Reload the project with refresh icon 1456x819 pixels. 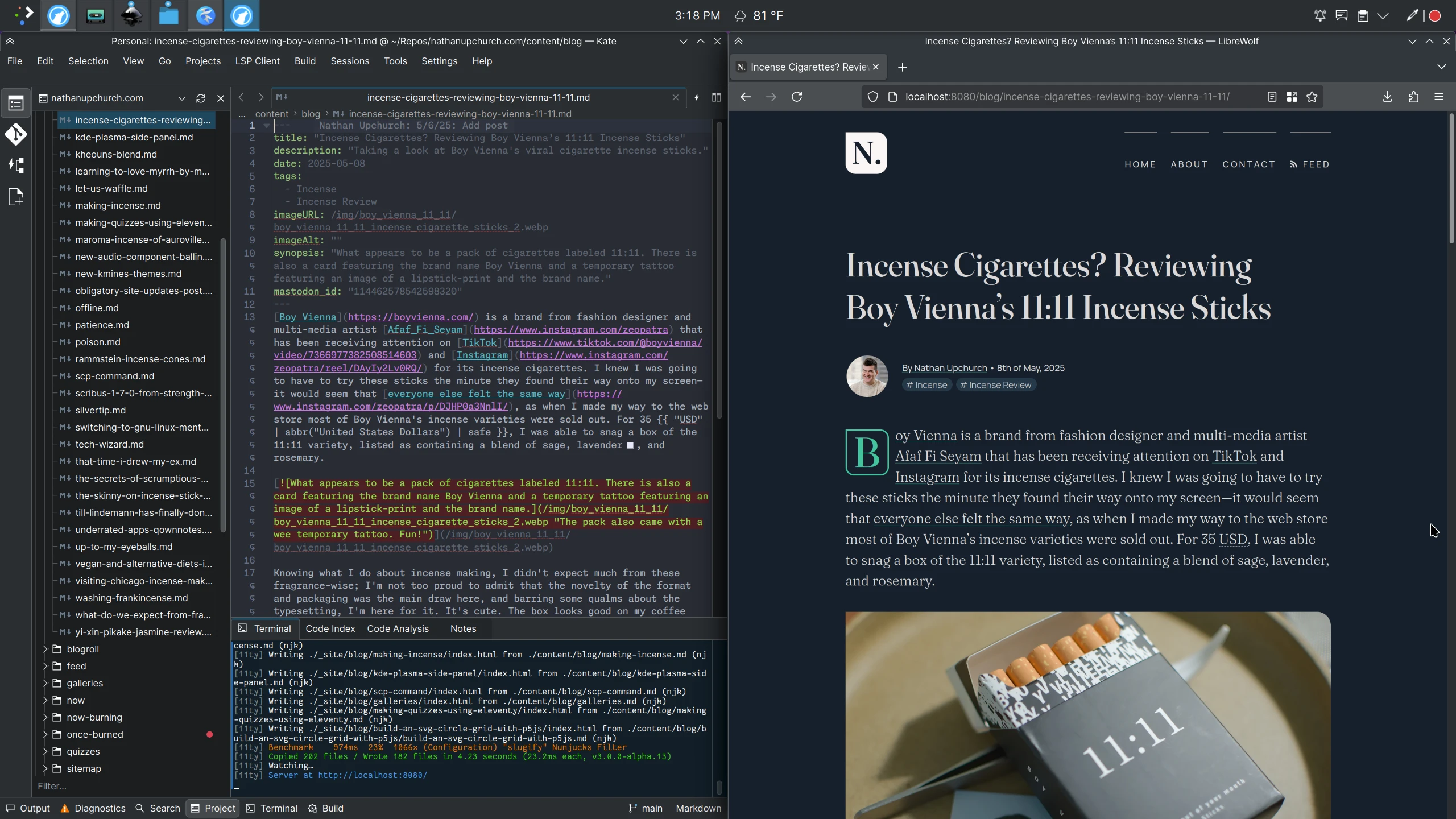pos(200,98)
